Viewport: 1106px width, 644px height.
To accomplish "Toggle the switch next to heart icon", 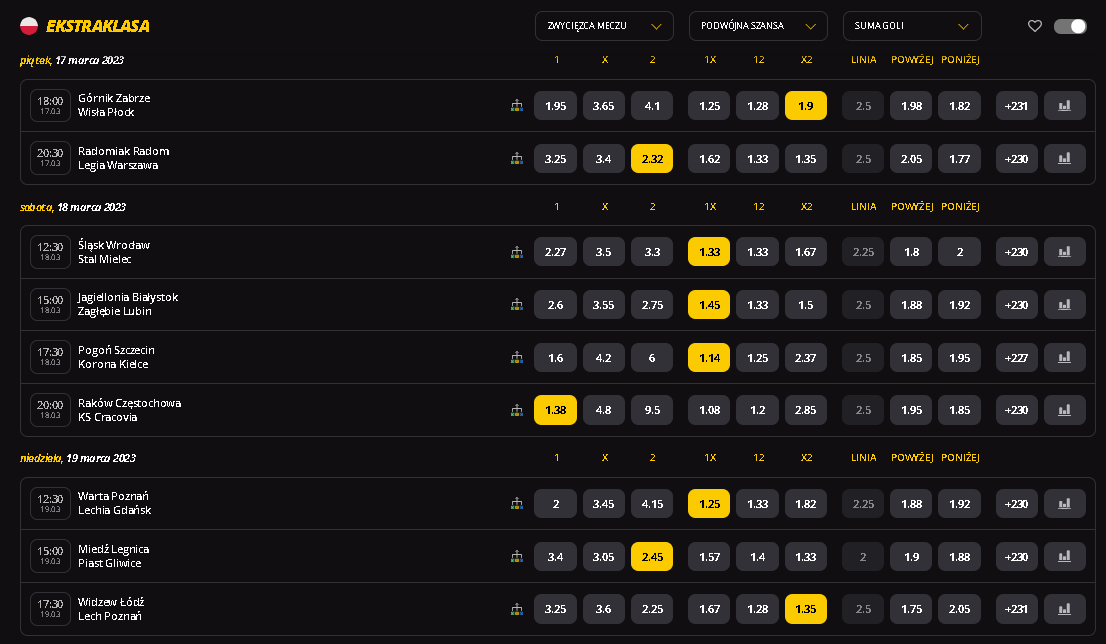I will (1070, 26).
